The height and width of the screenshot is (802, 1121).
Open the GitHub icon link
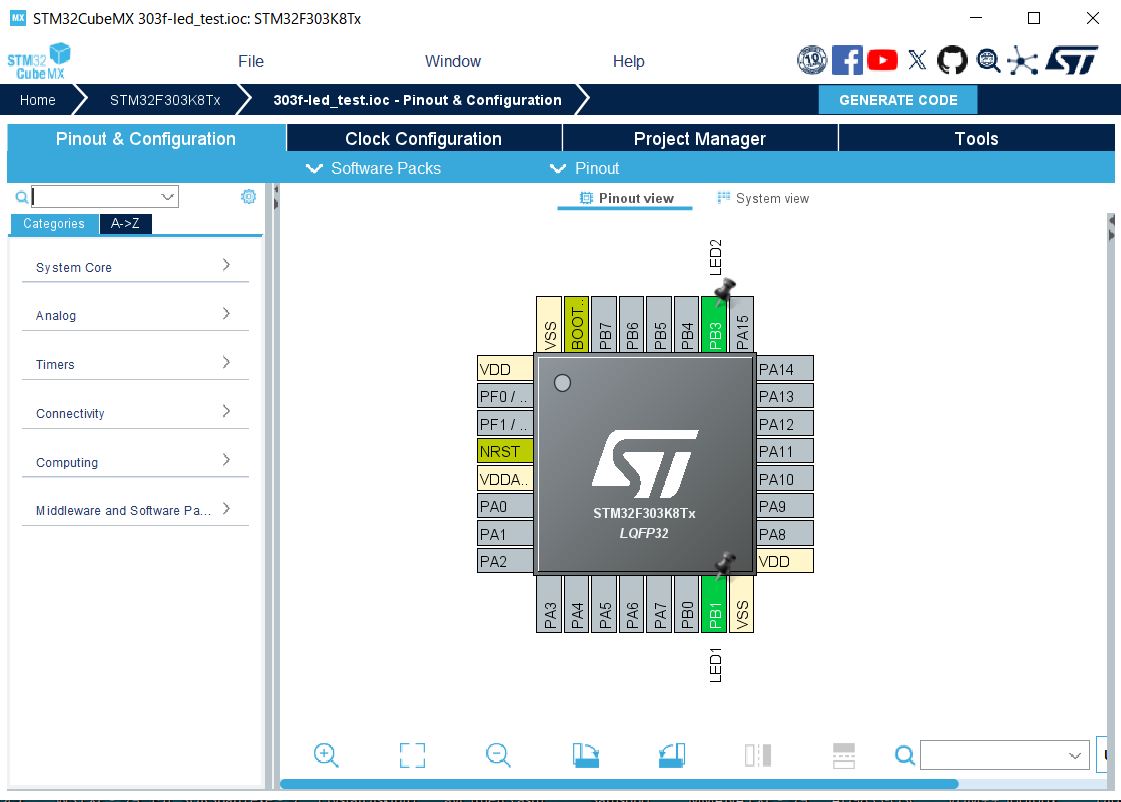point(952,60)
